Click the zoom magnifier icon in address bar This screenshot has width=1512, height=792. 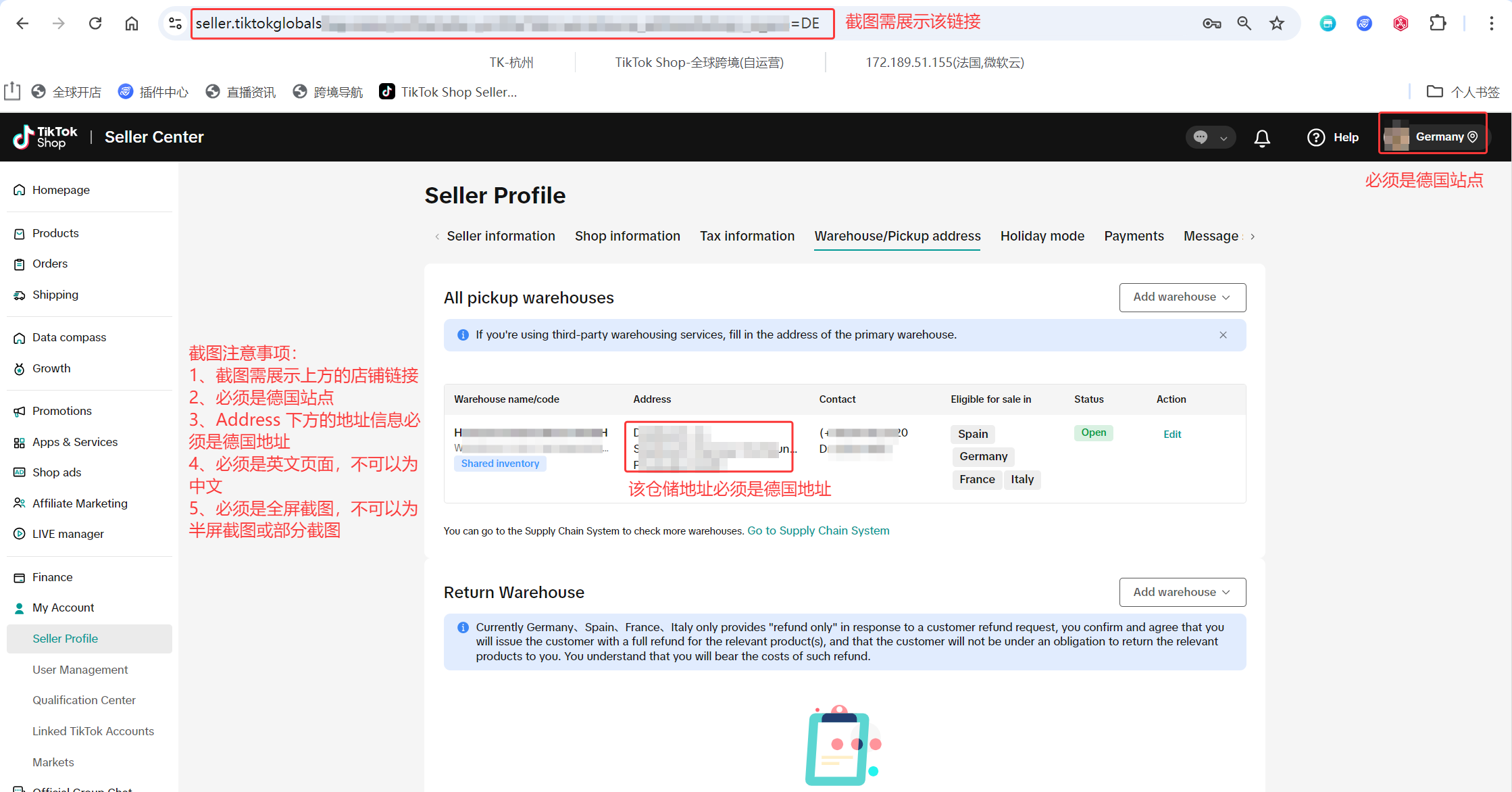point(1244,24)
